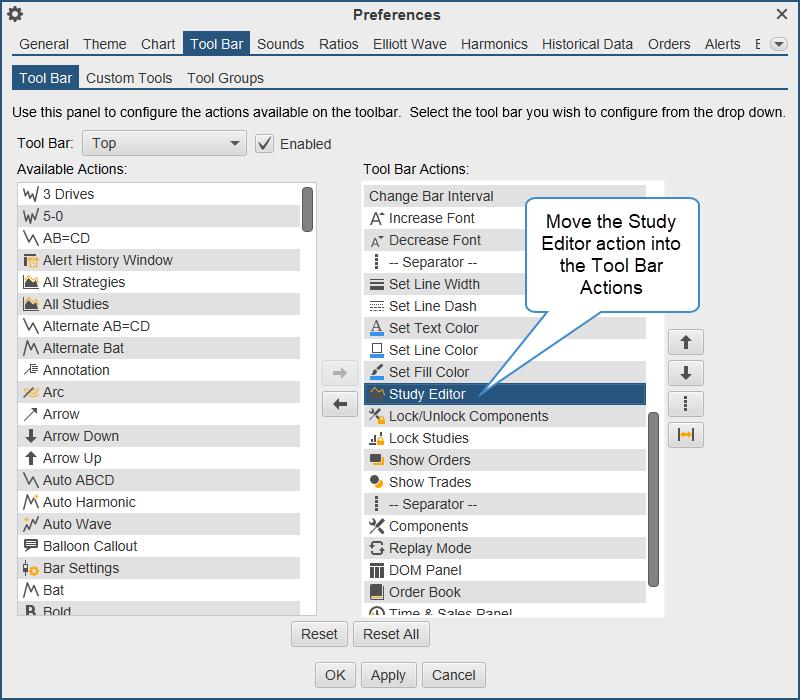Screen dimensions: 800x700
Task: Click the Available Actions list scrollbar
Action: [x=308, y=210]
